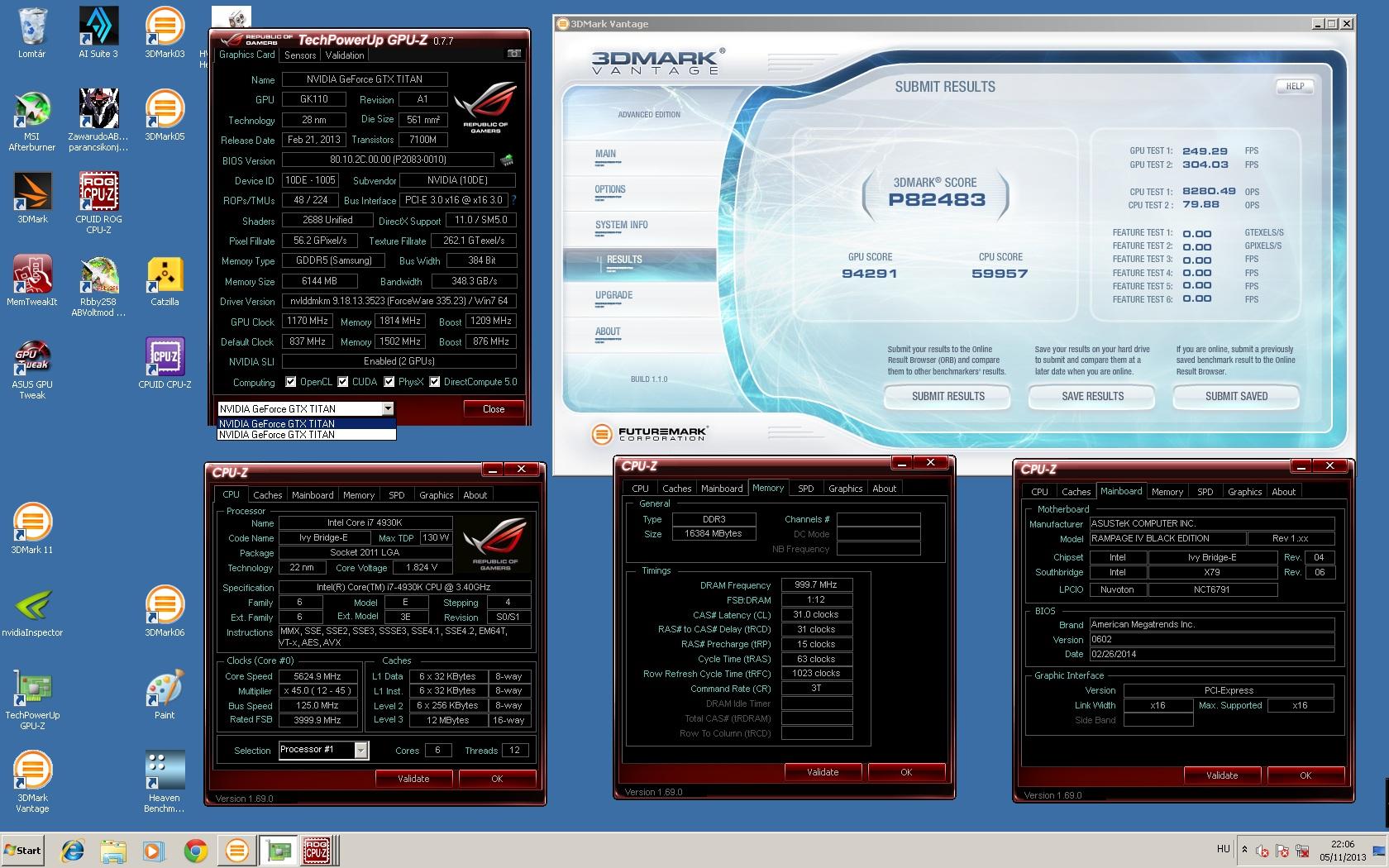Select the highlighted GTX TITAN entry in the GPU list

tap(306, 423)
